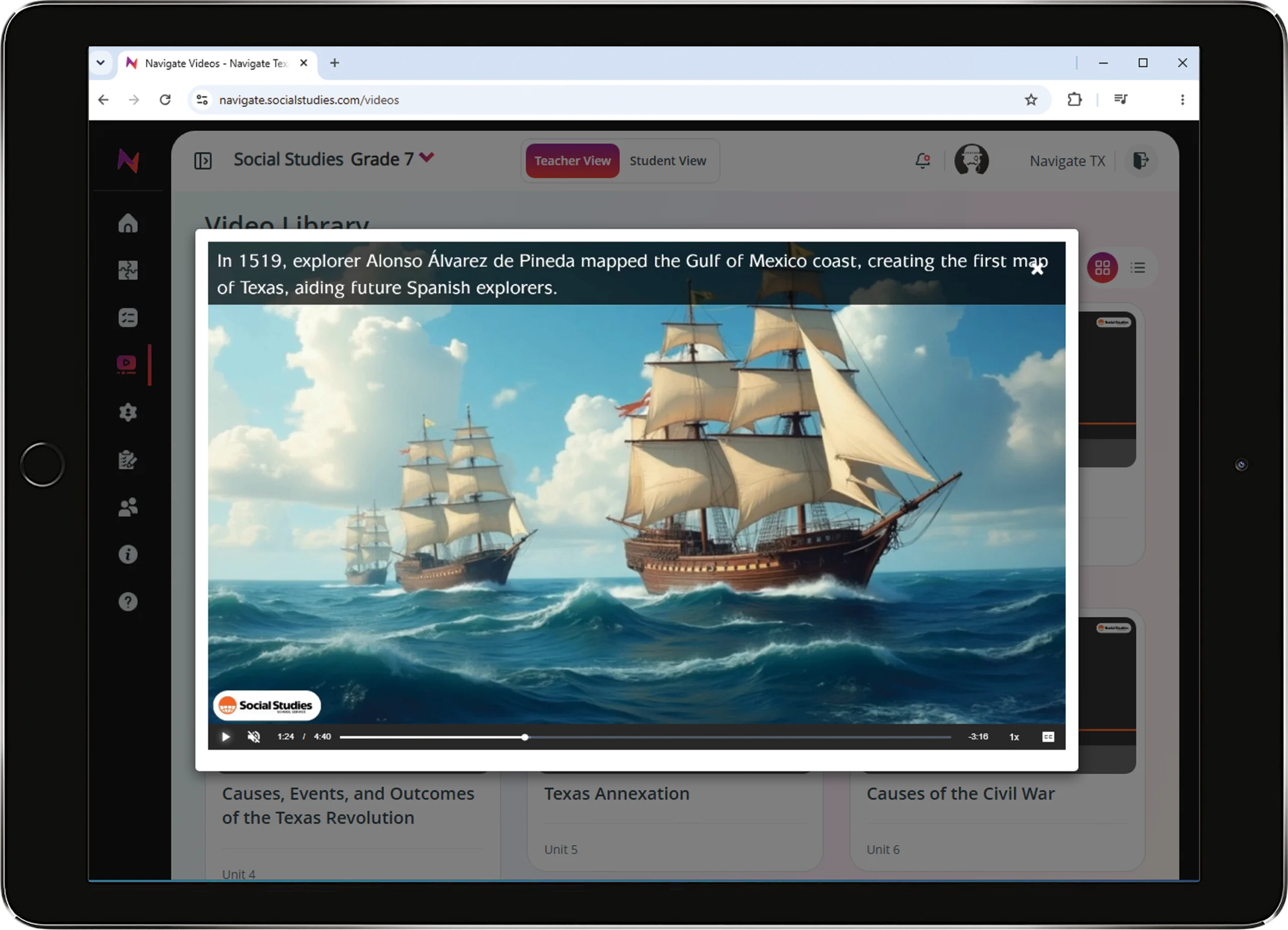Open the browser extensions puzzle icon
Image resolution: width=1288 pixels, height=930 pixels.
point(1074,100)
